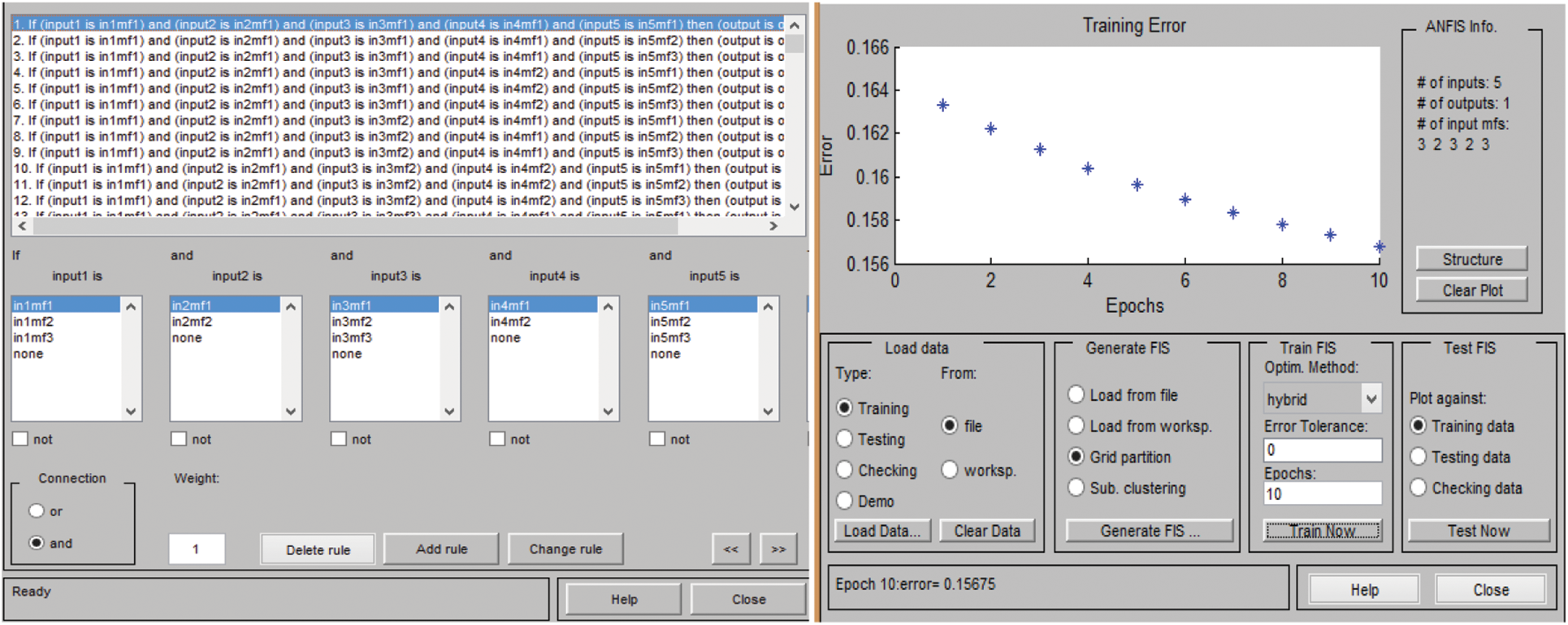Viewport: 1568px width, 625px height.
Task: Enable the 'not' checkbox under input1
Action: click(x=21, y=439)
